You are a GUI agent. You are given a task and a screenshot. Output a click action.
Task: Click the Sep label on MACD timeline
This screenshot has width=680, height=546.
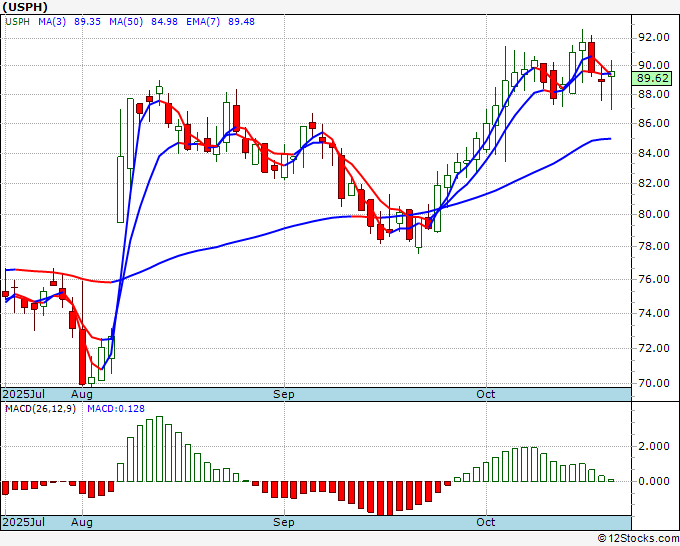click(x=284, y=522)
